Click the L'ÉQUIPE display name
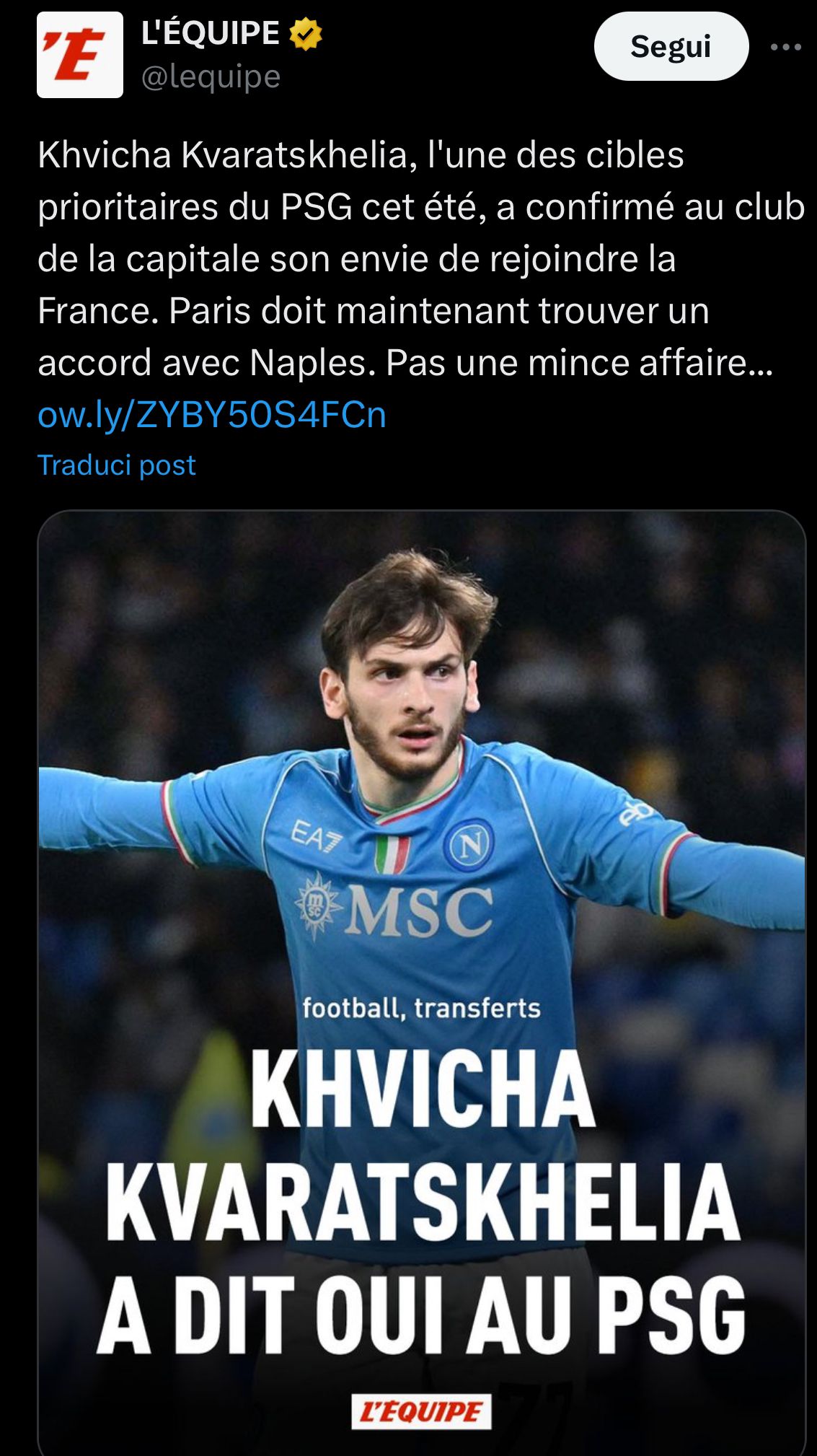The image size is (817, 1456). [210, 33]
